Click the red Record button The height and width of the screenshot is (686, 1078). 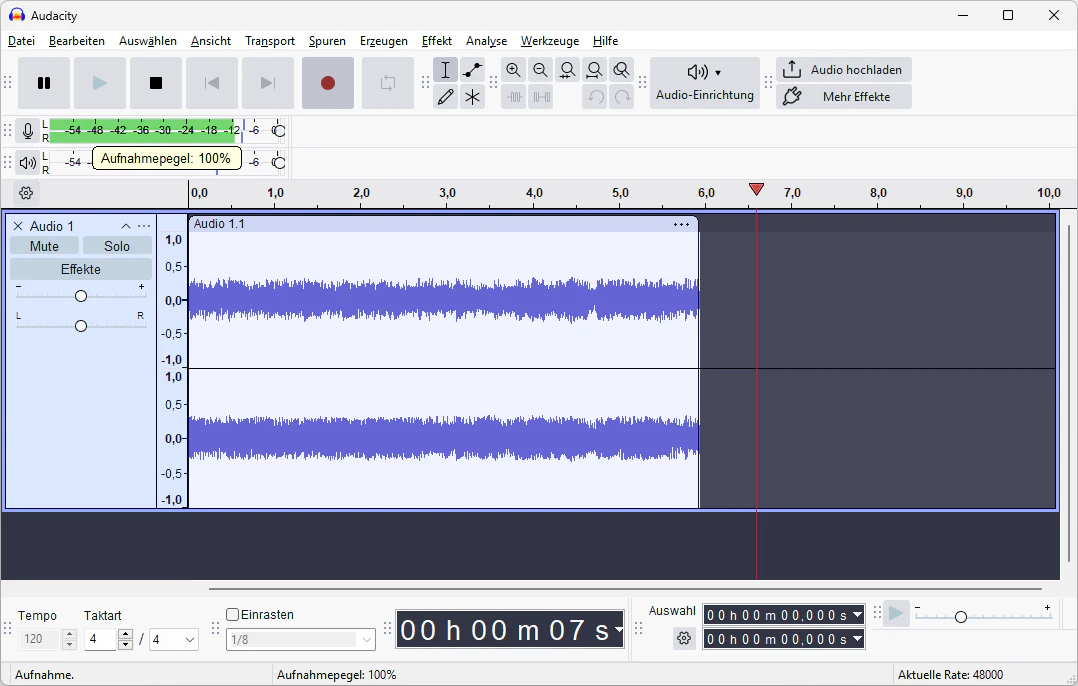pos(328,83)
